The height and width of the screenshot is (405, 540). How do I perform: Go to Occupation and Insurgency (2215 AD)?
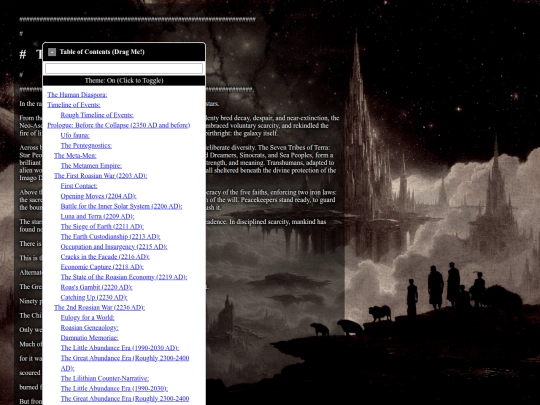click(x=114, y=247)
